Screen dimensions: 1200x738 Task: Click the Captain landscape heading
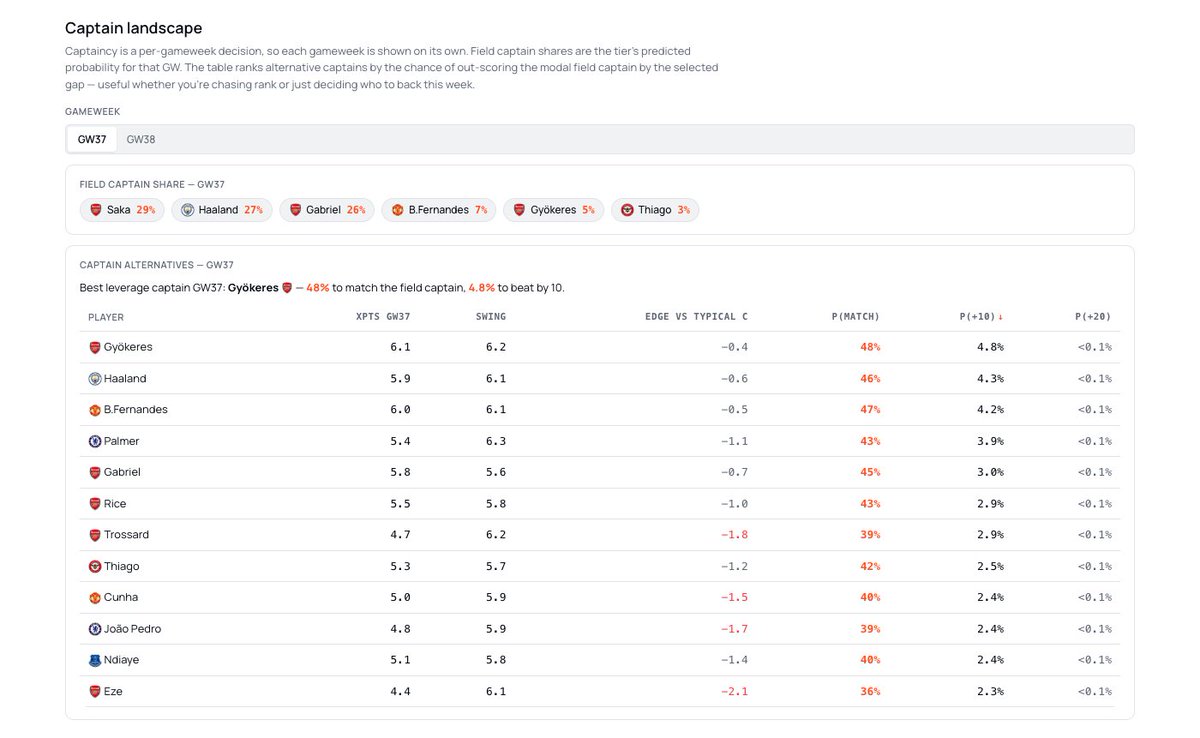[133, 28]
